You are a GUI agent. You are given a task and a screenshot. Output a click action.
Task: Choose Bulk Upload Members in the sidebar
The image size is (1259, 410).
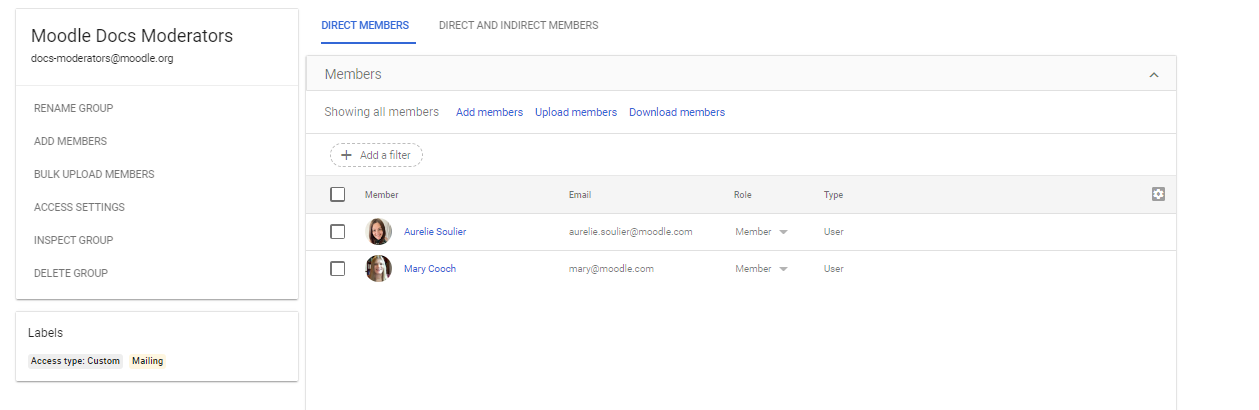click(x=94, y=174)
